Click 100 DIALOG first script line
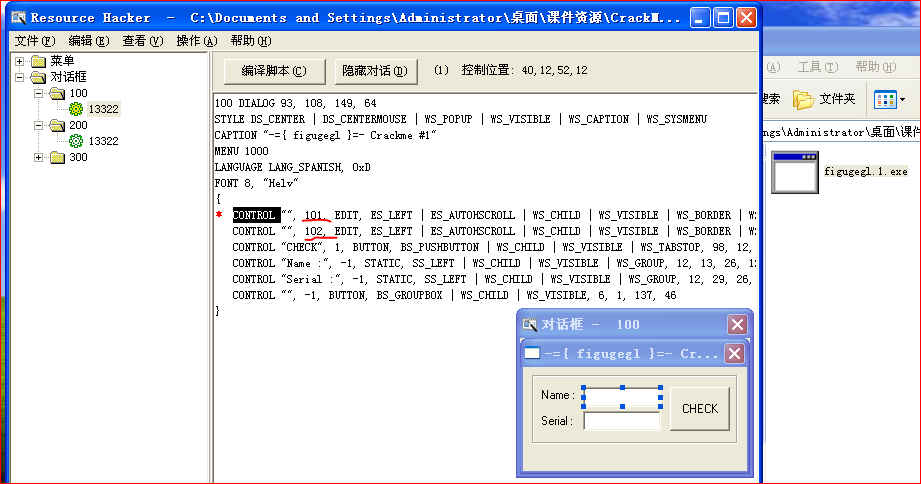 click(295, 103)
